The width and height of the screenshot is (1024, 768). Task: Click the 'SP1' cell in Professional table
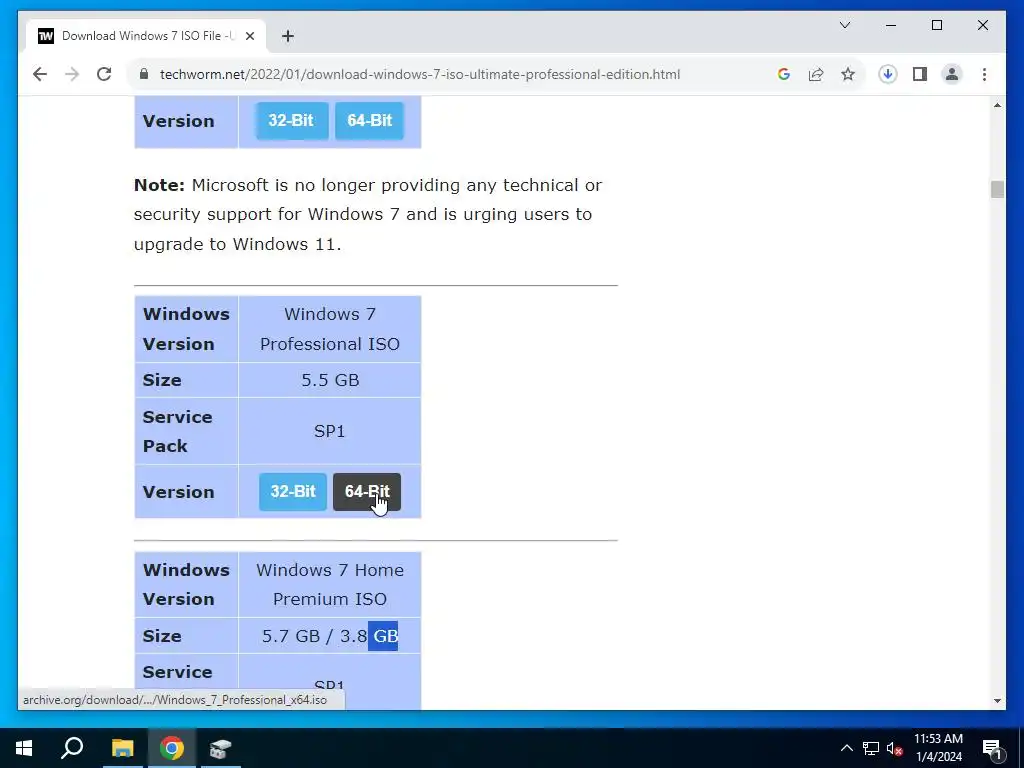pyautogui.click(x=330, y=431)
